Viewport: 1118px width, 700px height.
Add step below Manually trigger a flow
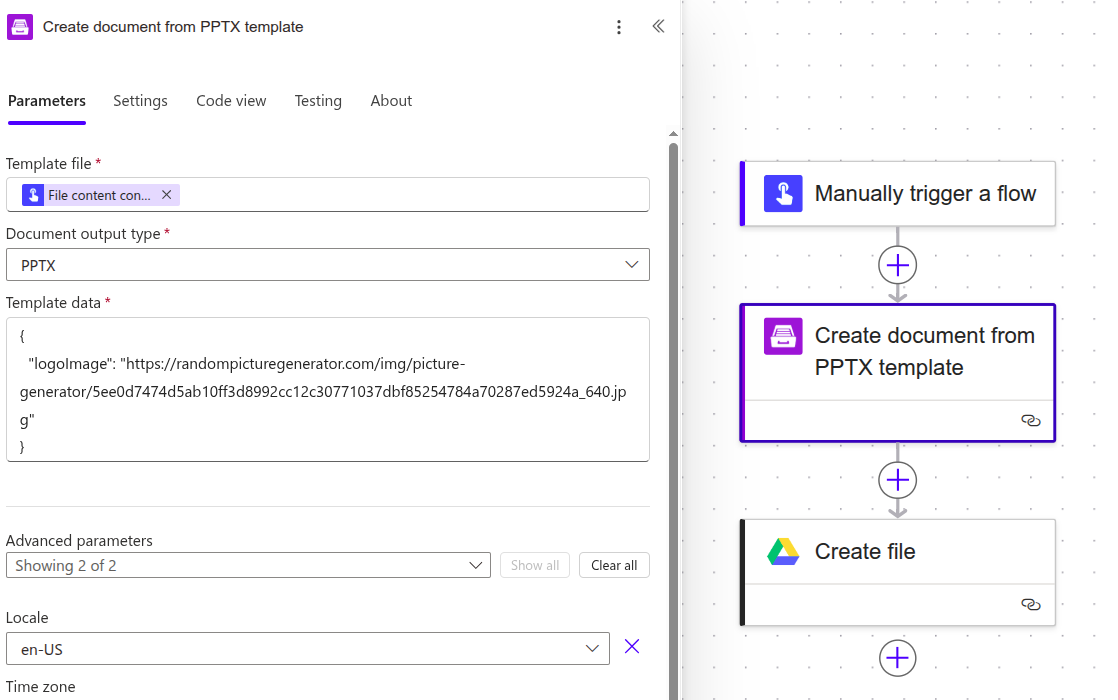pos(897,265)
